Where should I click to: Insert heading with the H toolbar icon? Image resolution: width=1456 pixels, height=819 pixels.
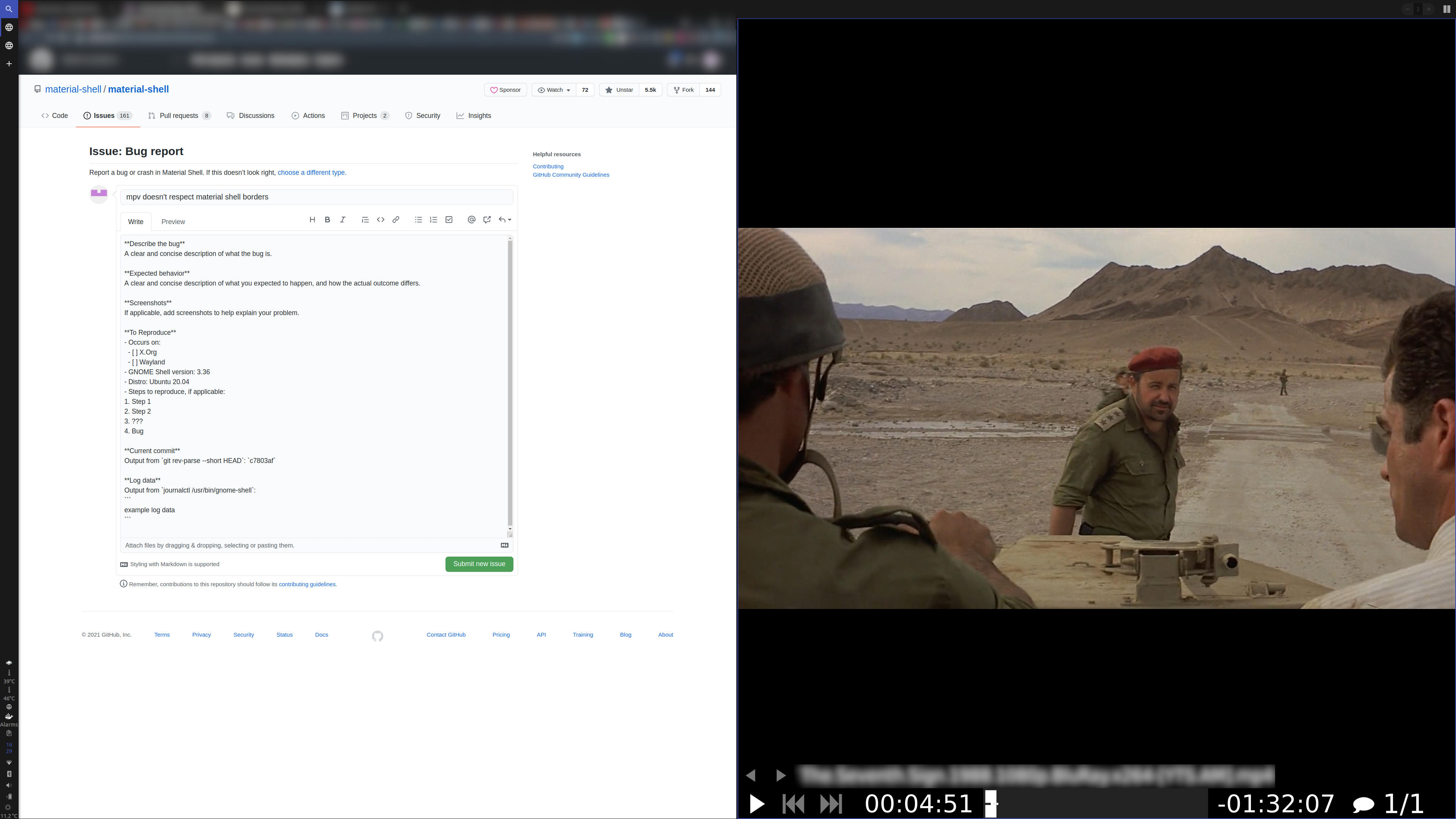[x=312, y=220]
